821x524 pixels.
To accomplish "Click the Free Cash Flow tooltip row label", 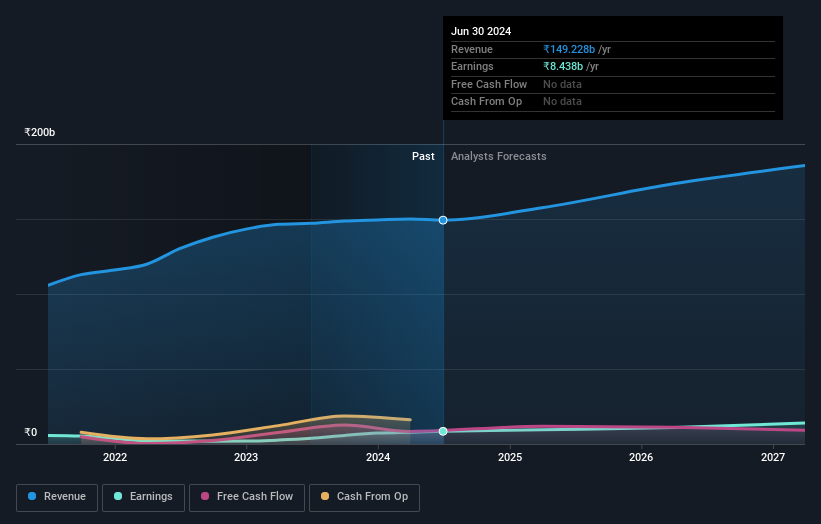I will [489, 84].
